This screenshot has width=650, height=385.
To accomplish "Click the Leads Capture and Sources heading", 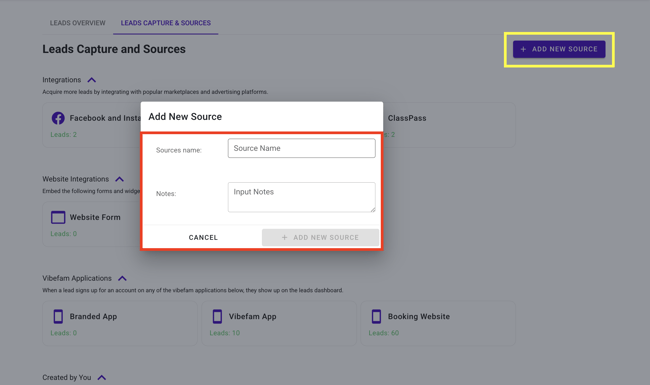I will tap(114, 49).
